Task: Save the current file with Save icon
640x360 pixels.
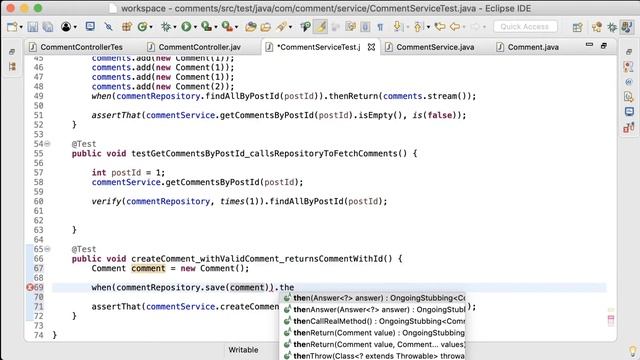Action: click(x=33, y=27)
